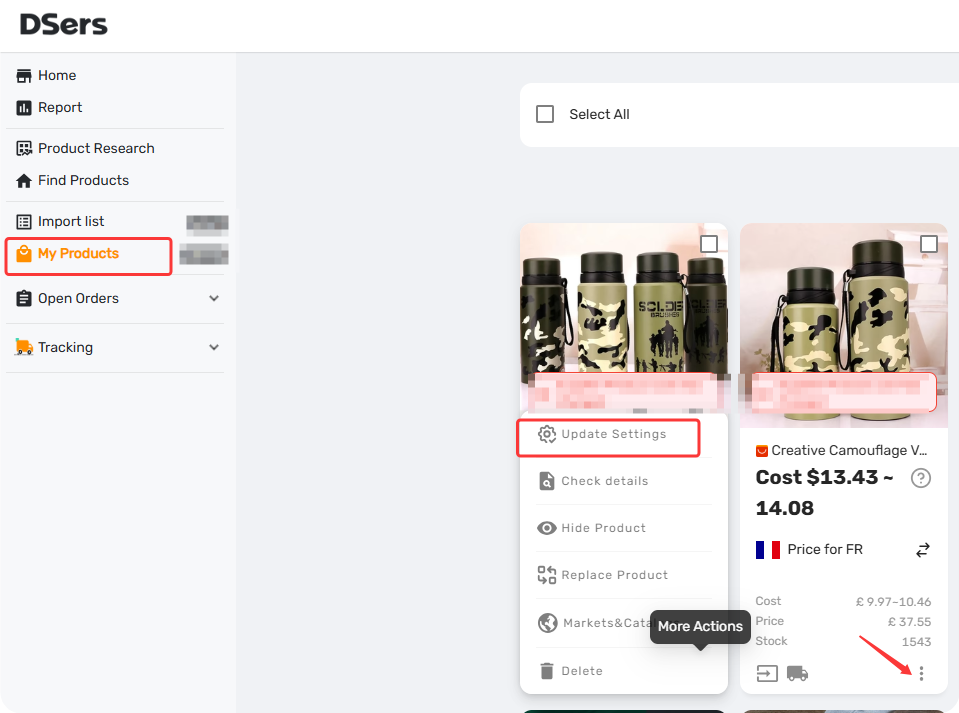
Task: Click the DSers logo
Action: click(x=63, y=25)
